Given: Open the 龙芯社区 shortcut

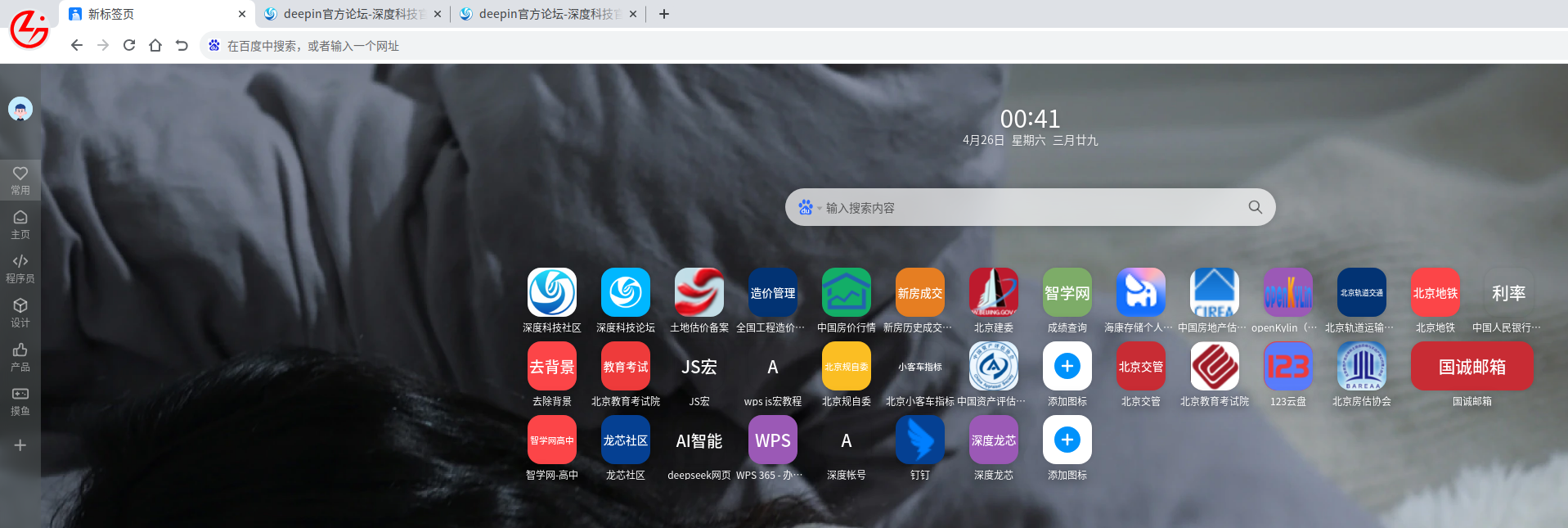Looking at the screenshot, I should point(626,440).
